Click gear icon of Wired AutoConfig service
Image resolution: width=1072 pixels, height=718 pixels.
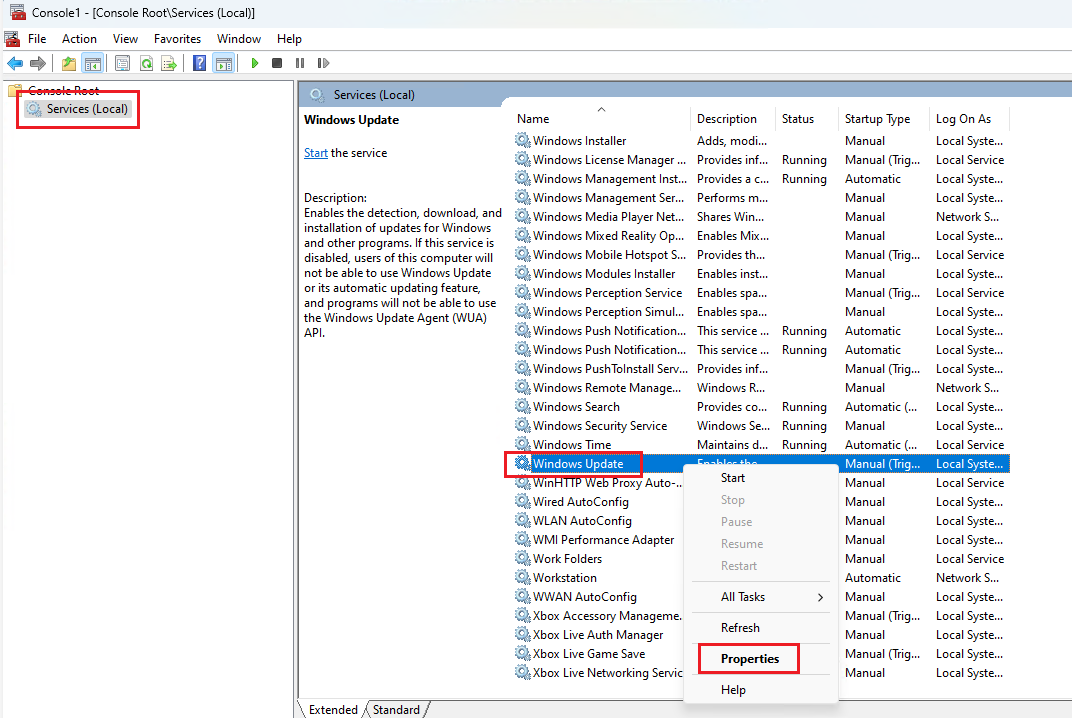[x=523, y=501]
